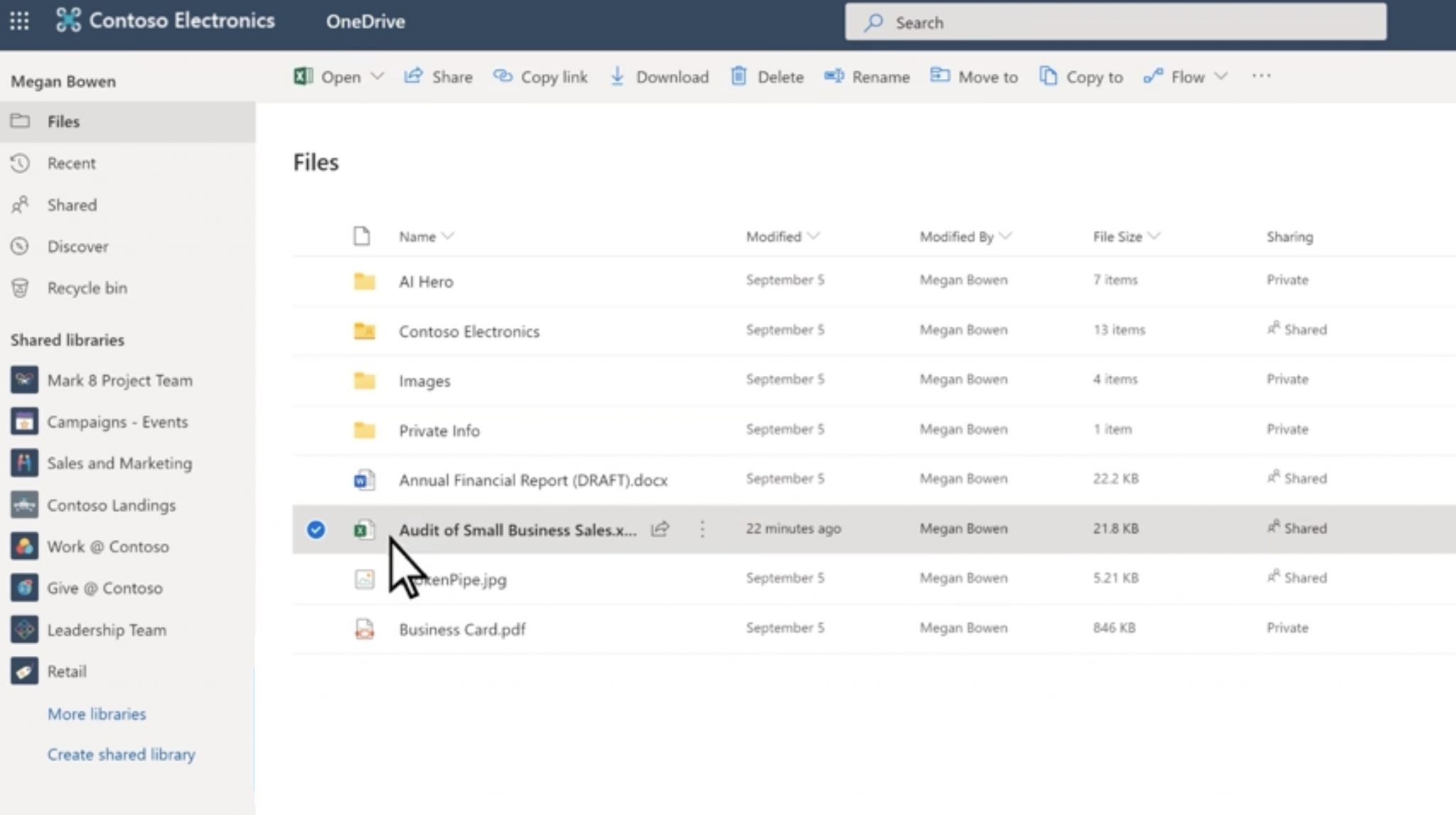Viewport: 1456px width, 815px height.
Task: Click the Recycle bin icon in sidebar
Action: (x=20, y=288)
